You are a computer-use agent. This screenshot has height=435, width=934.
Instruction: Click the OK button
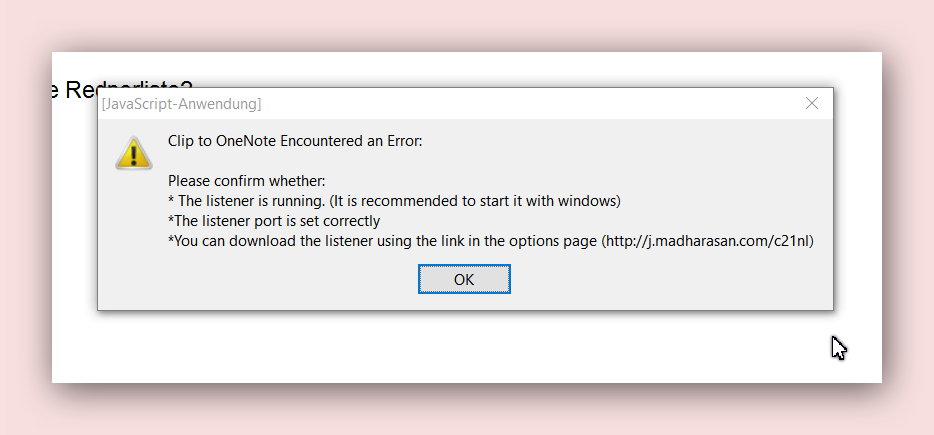tap(464, 279)
